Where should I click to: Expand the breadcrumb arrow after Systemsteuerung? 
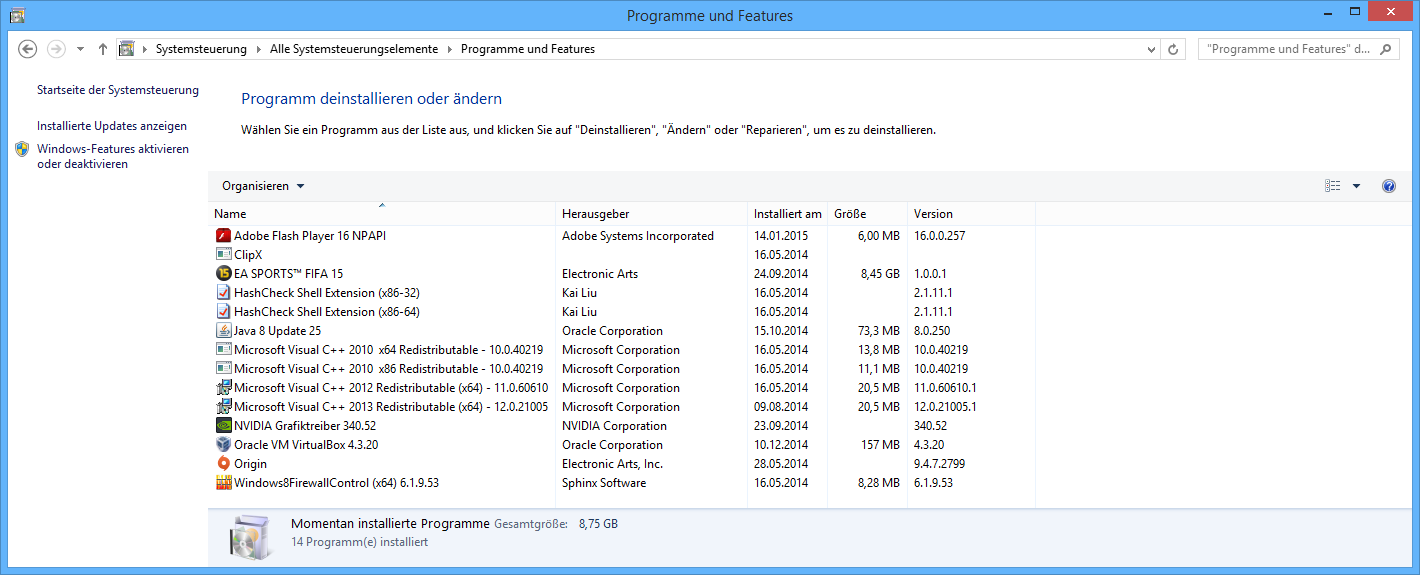tap(259, 49)
